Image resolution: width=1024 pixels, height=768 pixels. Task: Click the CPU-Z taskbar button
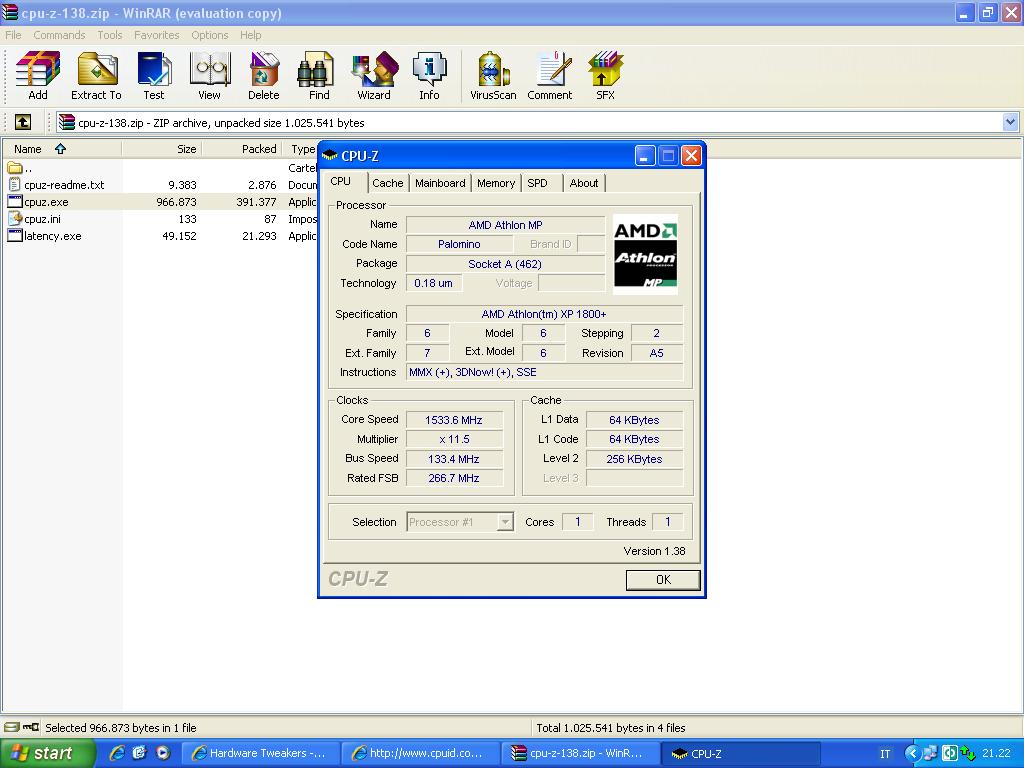tap(741, 753)
